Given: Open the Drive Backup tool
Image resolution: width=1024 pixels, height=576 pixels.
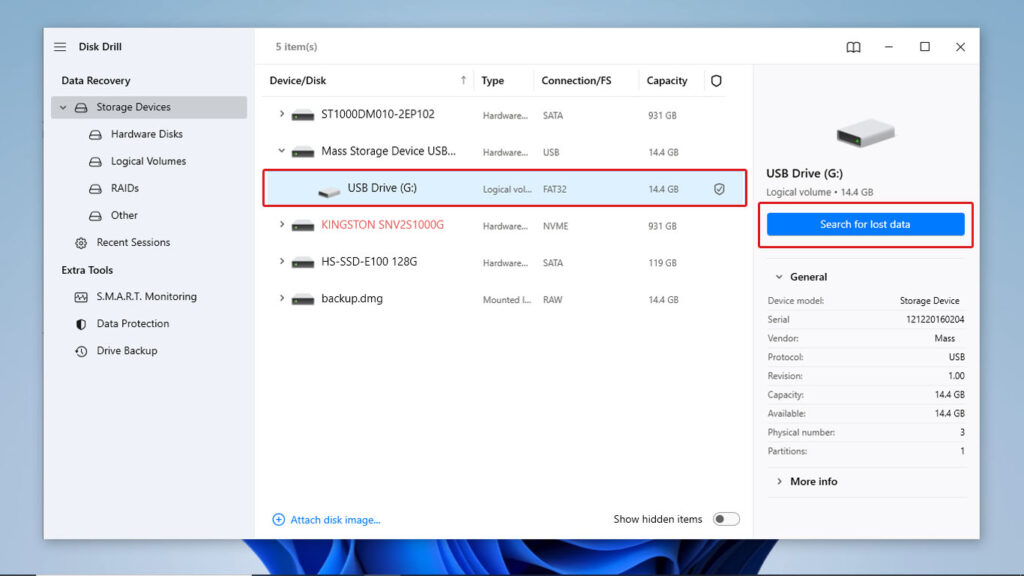Looking at the screenshot, I should pos(129,350).
